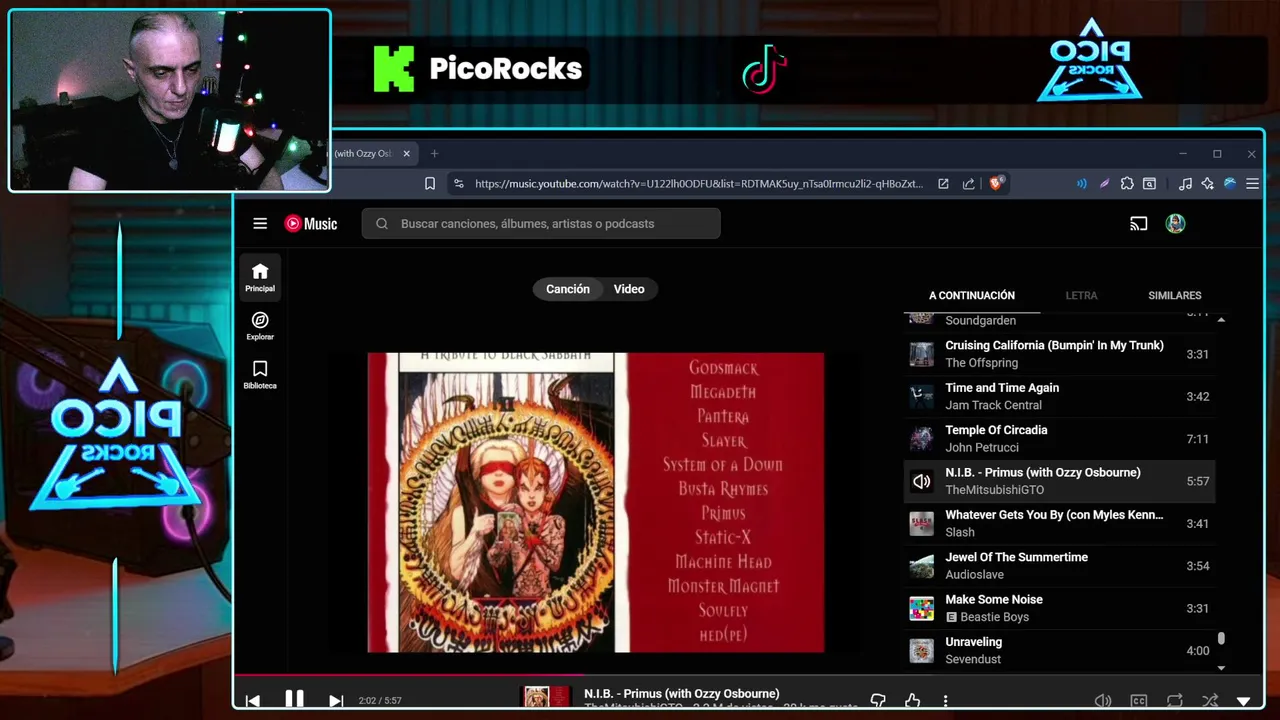Like the current song
Viewport: 1280px width, 720px height.
point(912,701)
